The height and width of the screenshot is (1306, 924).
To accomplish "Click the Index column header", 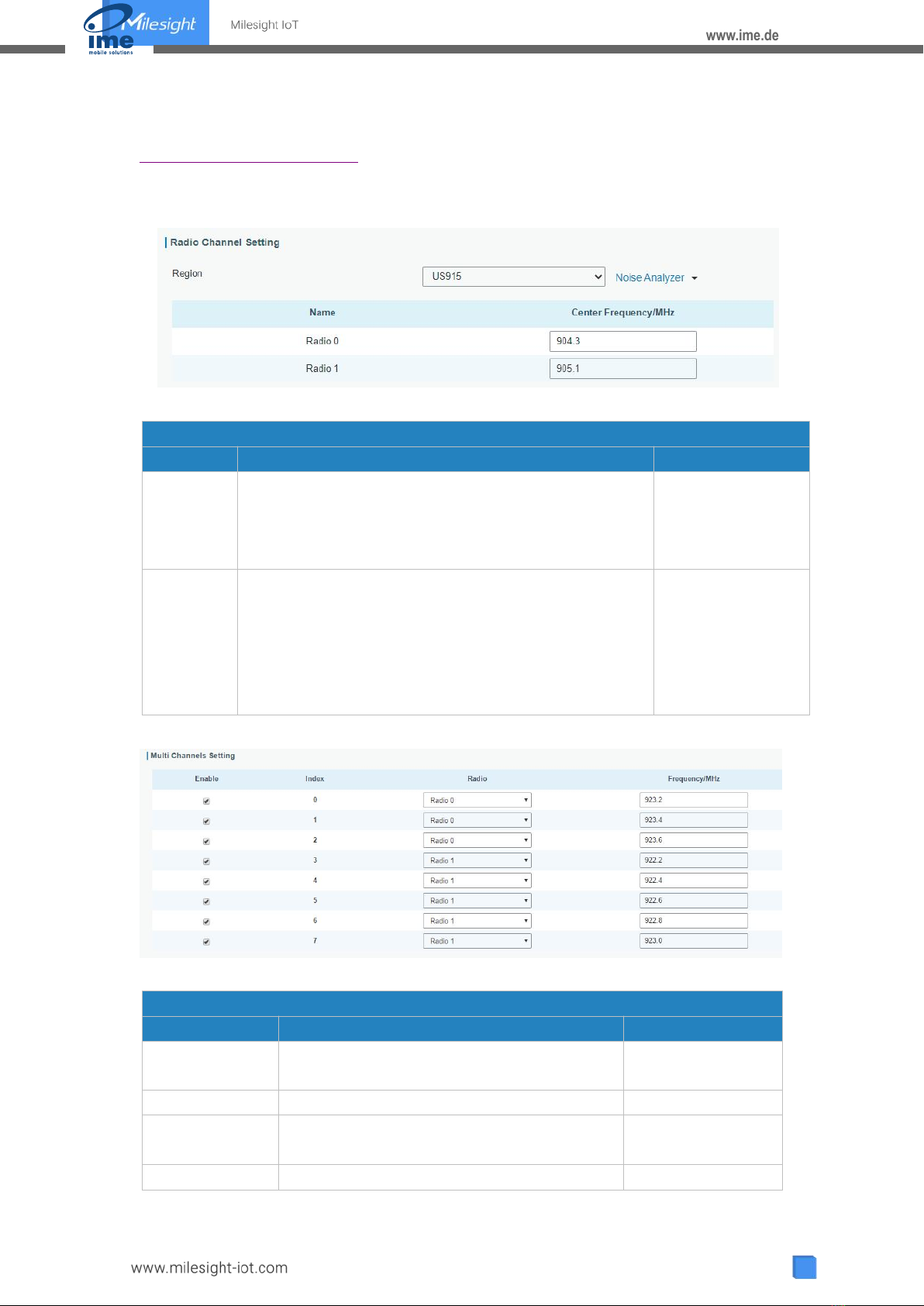I will click(x=315, y=779).
